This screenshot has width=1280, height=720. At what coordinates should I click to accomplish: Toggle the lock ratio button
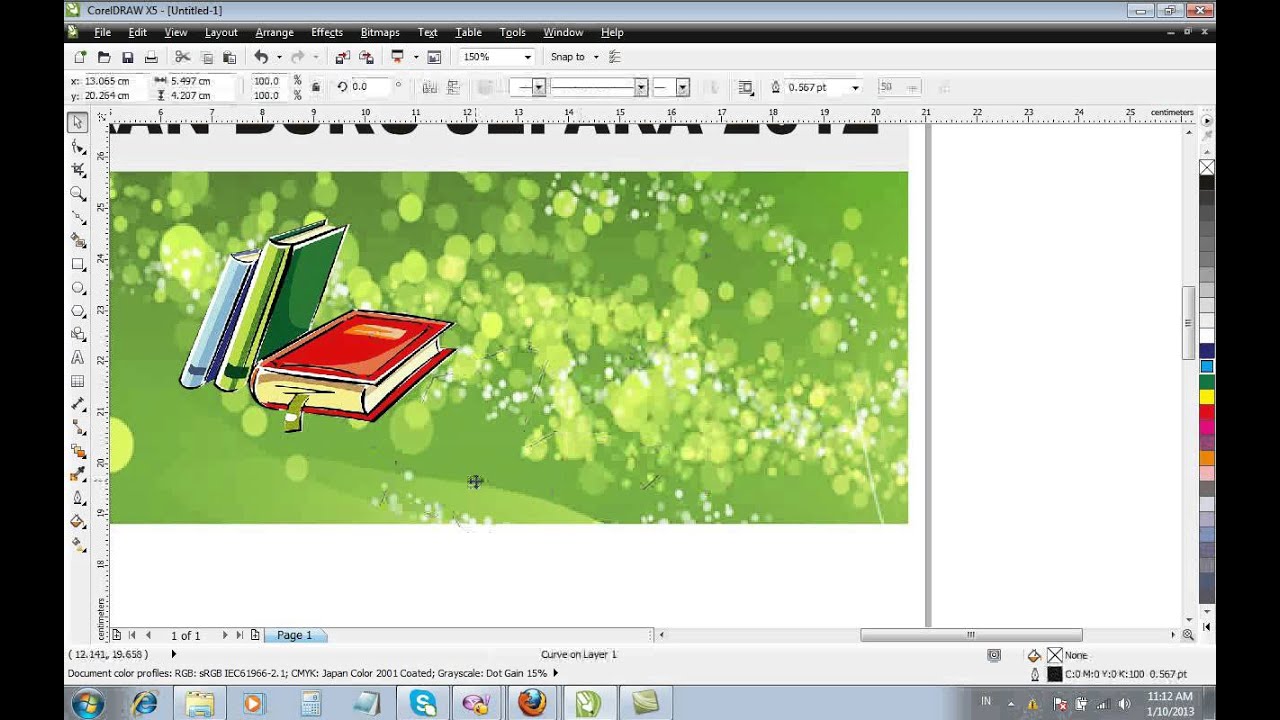(316, 87)
